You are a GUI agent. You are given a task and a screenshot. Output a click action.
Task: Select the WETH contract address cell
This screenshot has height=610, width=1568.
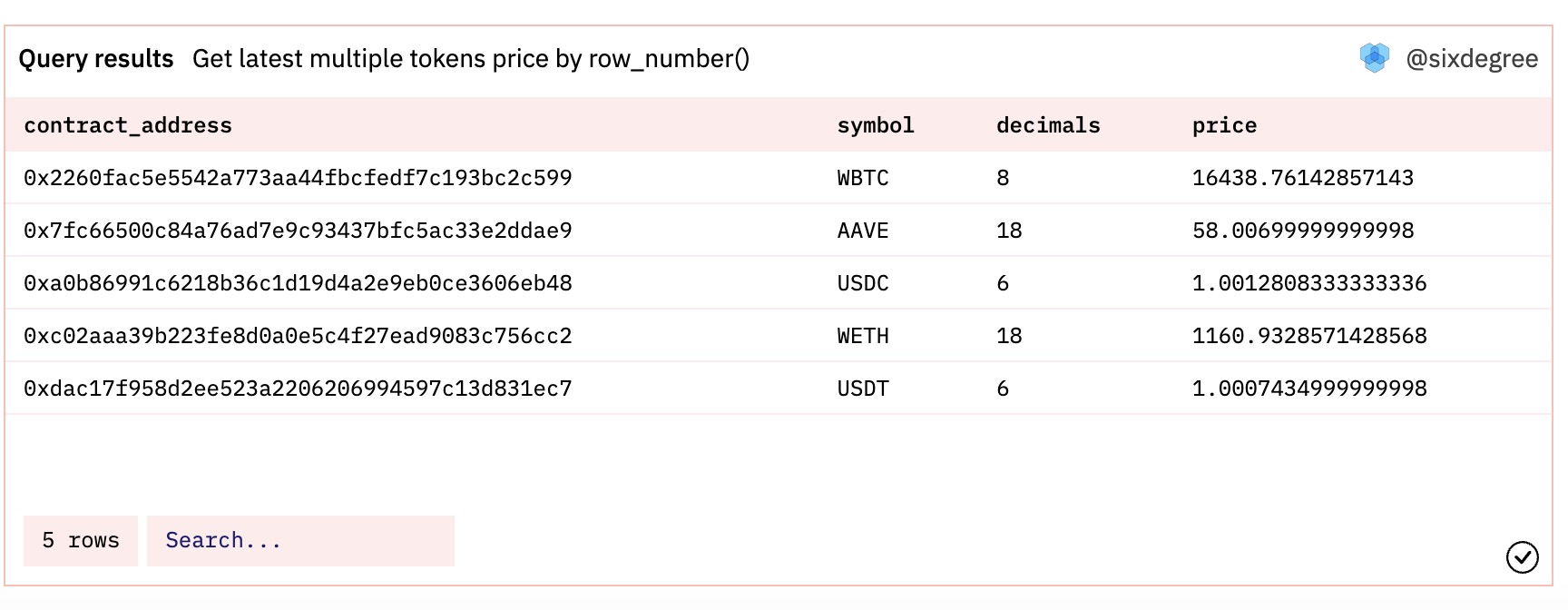[298, 336]
